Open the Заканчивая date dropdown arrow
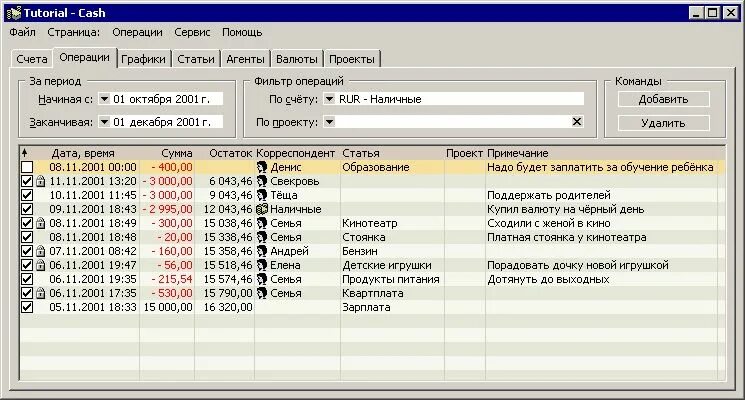 click(104, 122)
